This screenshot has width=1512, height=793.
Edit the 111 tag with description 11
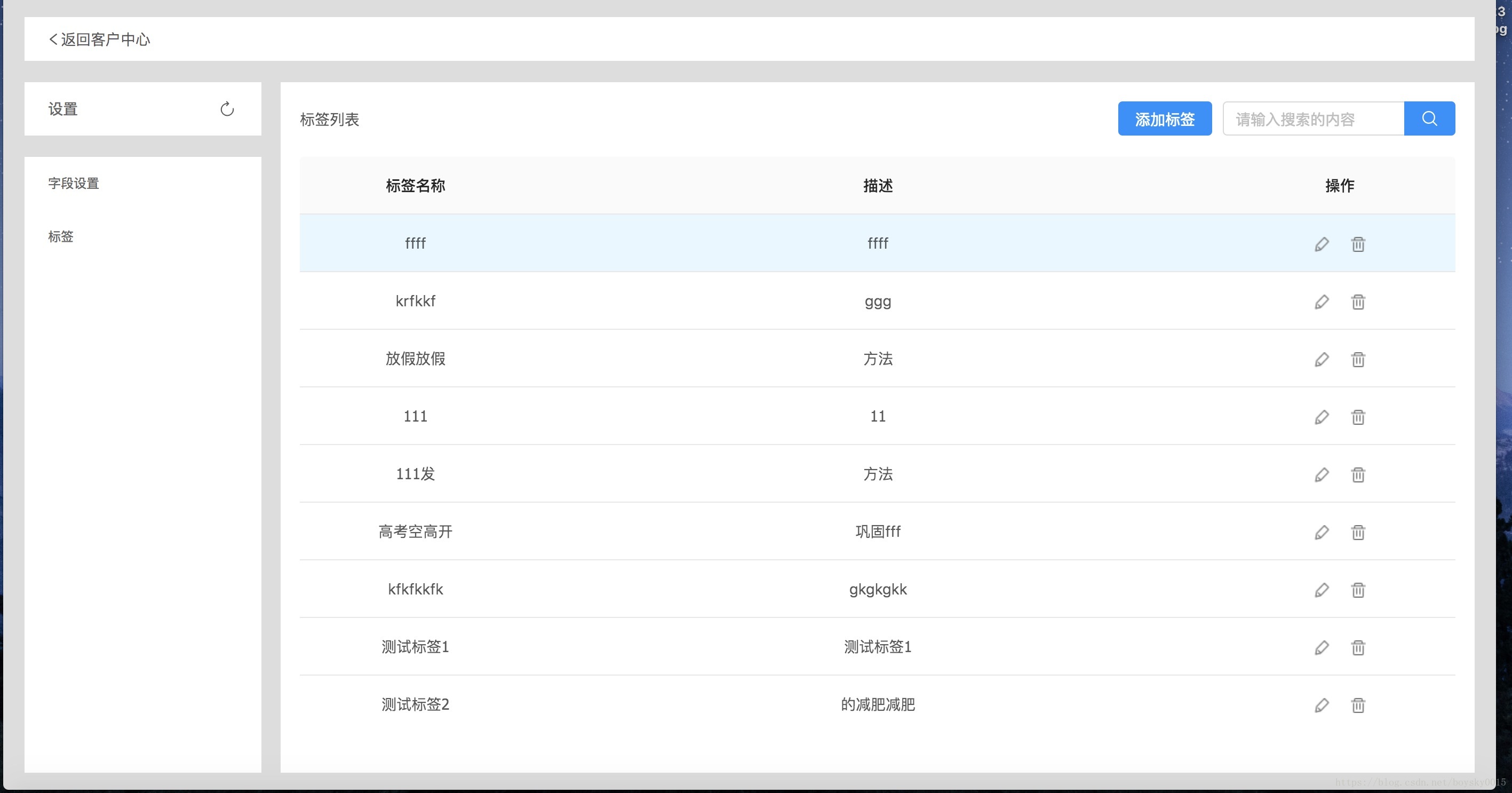click(1321, 417)
